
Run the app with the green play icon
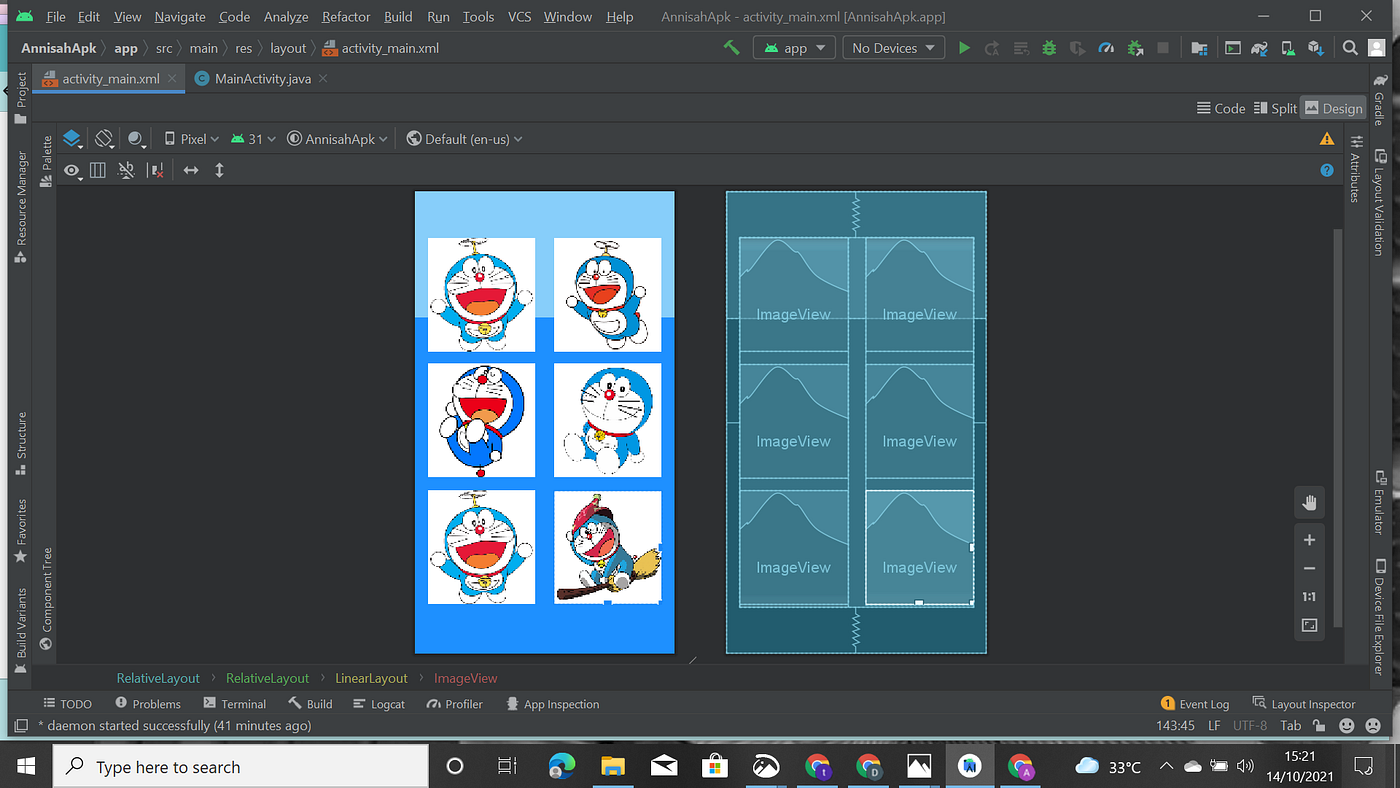point(964,47)
